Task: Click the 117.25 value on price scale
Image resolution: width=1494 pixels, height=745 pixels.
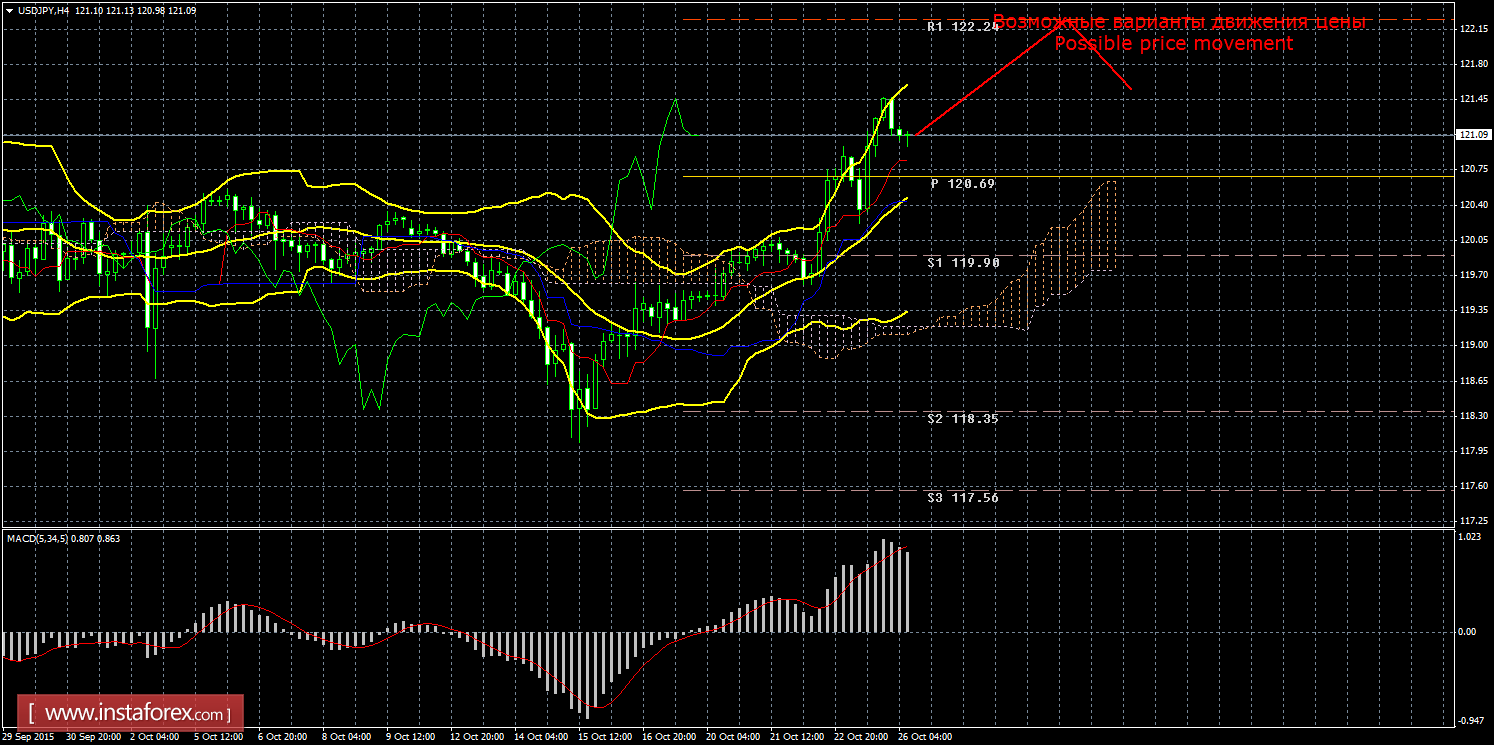Action: click(x=1470, y=521)
